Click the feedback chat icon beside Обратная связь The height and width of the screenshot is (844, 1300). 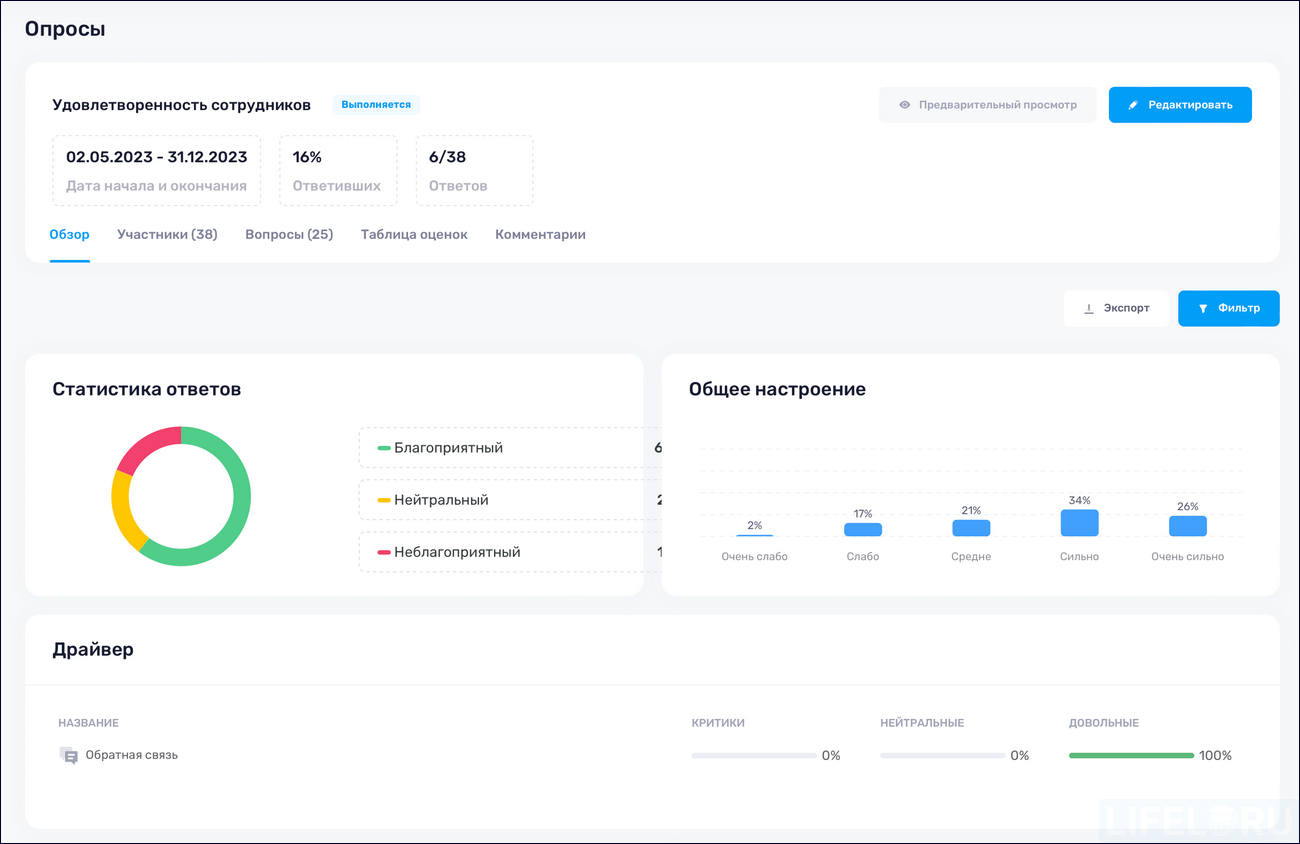click(69, 755)
